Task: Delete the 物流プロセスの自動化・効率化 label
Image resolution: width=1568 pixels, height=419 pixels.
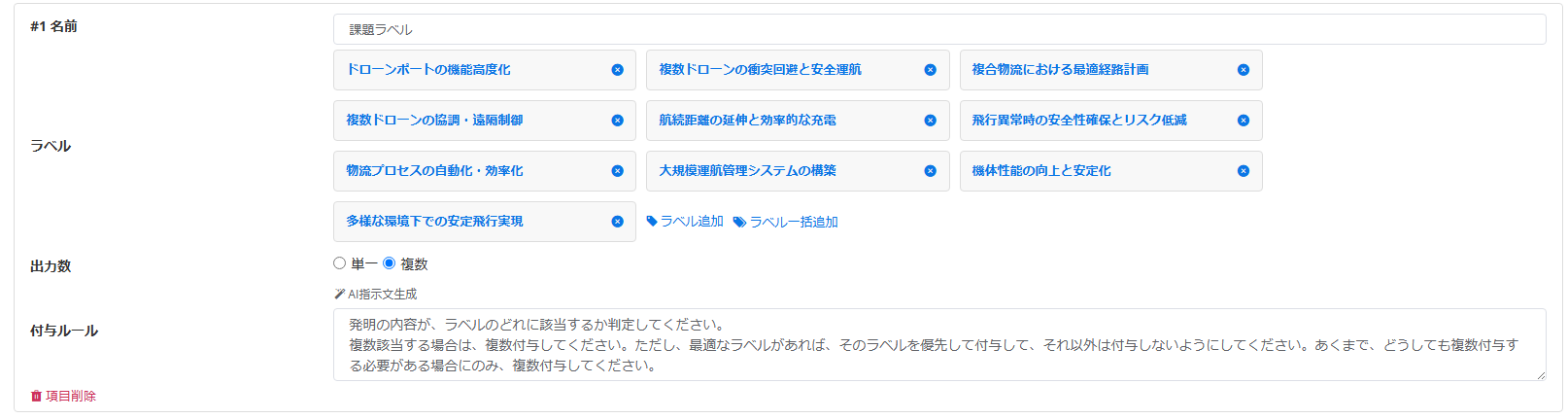Action: [617, 171]
